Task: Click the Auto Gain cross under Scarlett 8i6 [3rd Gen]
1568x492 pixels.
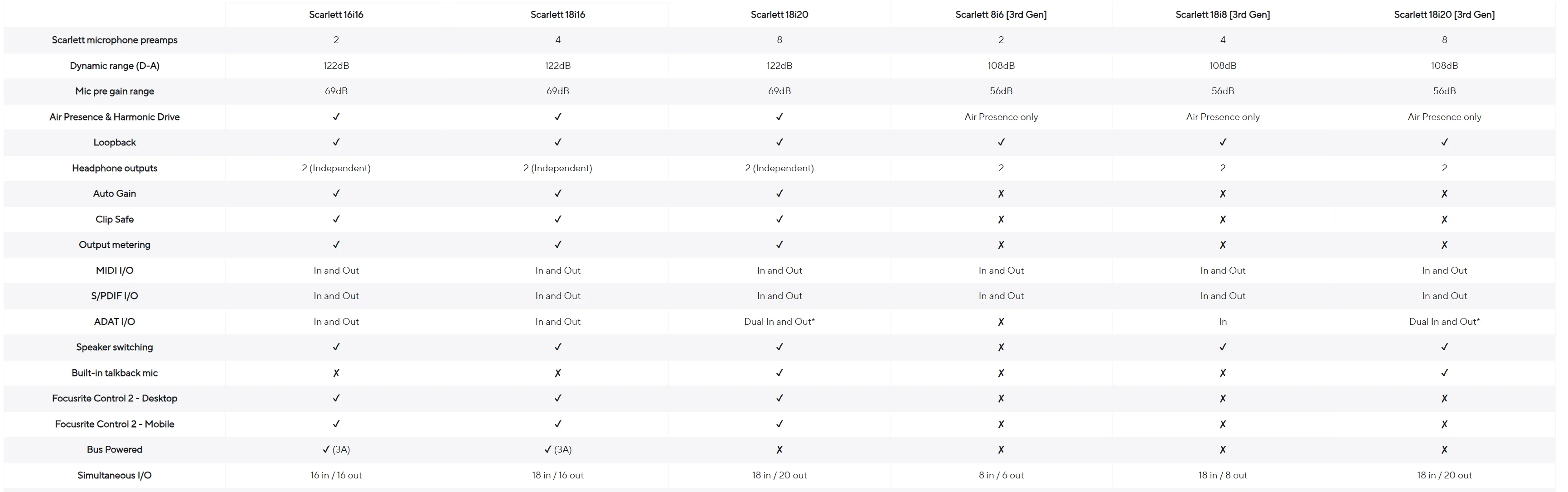Action: point(1001,193)
